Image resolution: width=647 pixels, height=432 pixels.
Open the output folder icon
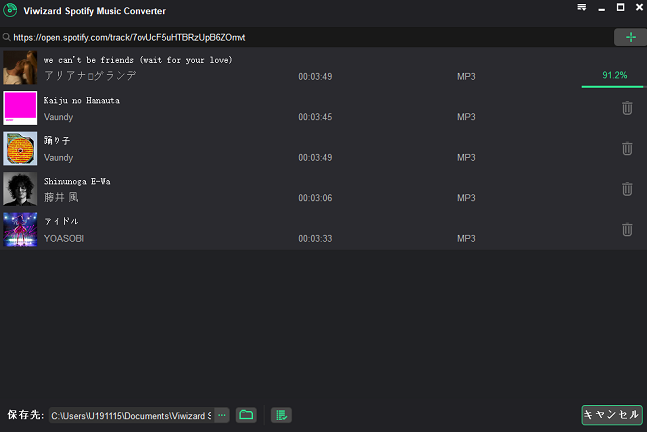click(x=246, y=415)
